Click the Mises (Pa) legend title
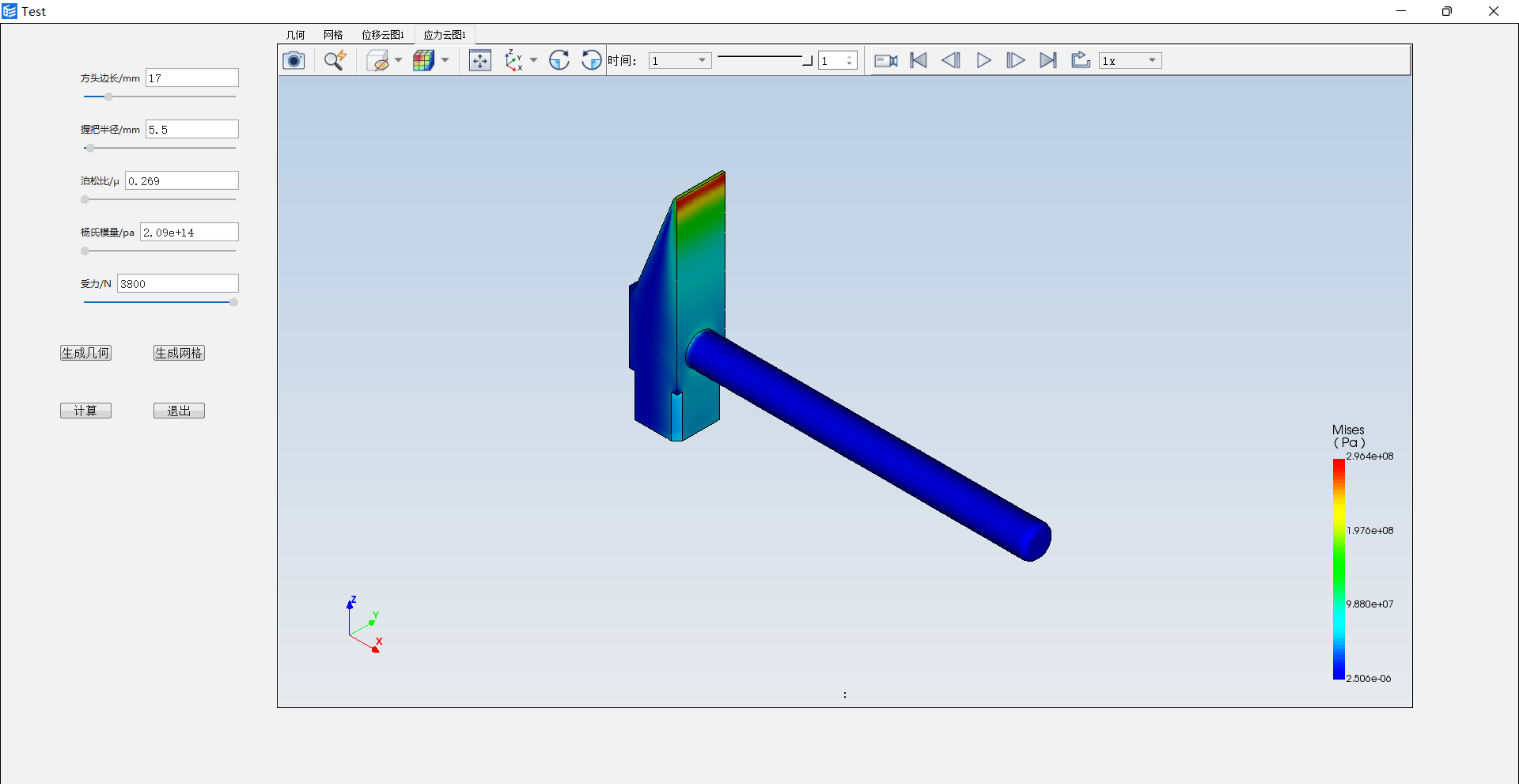The image size is (1519, 784). tap(1349, 436)
